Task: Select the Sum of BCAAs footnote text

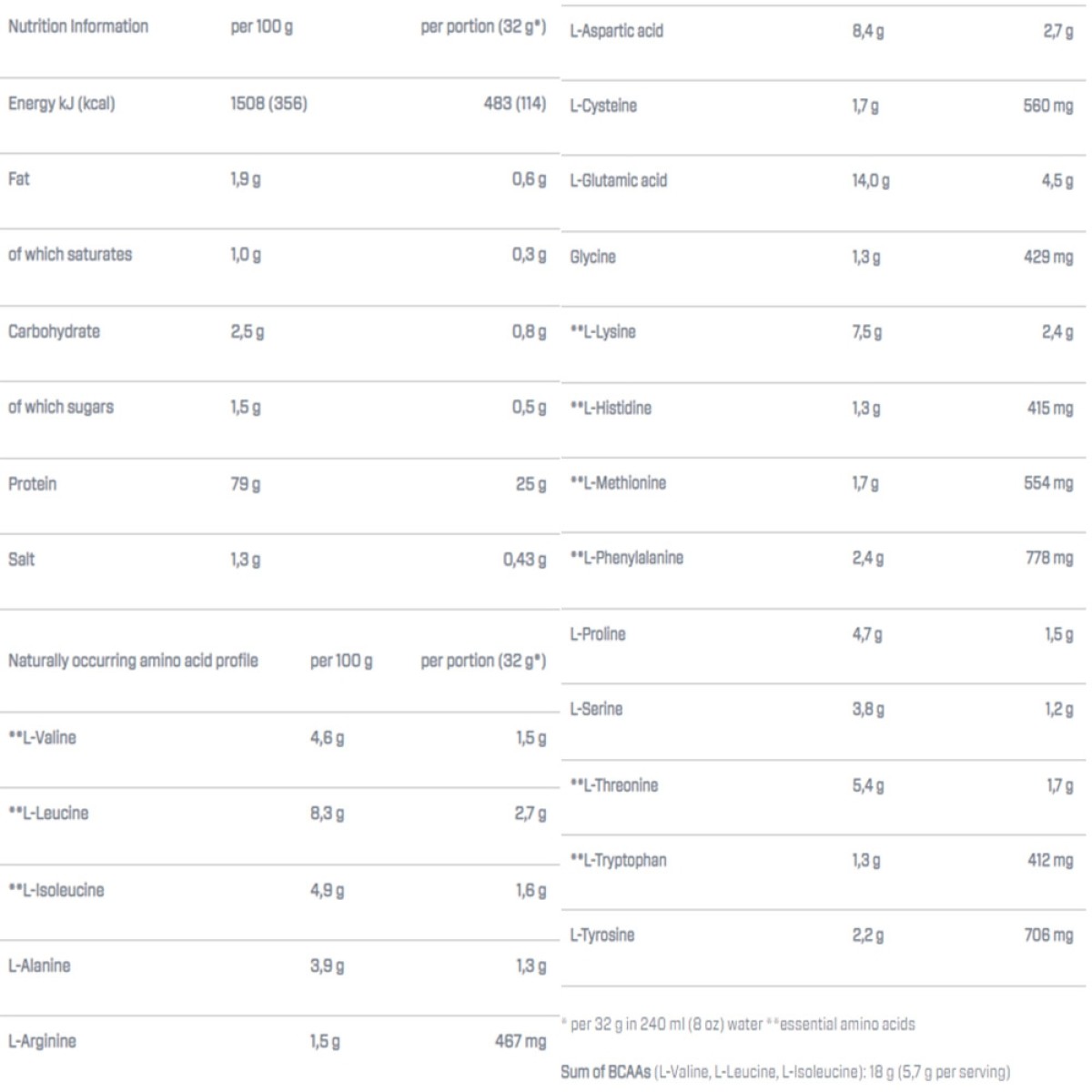Action: (785, 1072)
